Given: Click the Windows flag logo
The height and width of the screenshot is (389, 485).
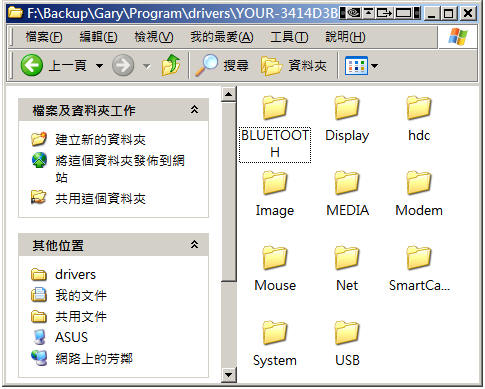Looking at the screenshot, I should point(458,37).
